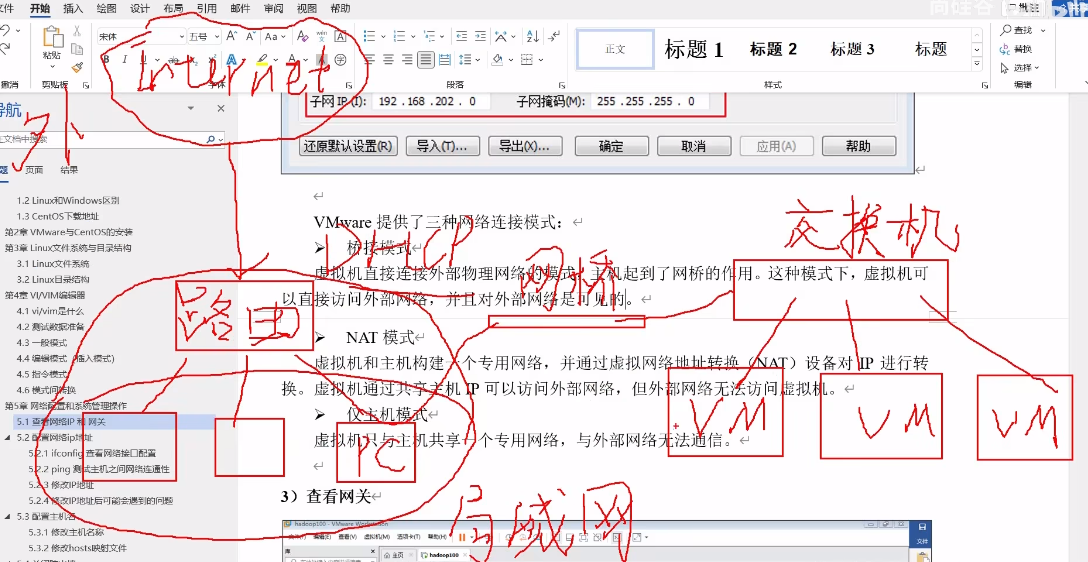1088x562 pixels.
Task: Click the Copy icon in clipboard group
Action: (77, 49)
